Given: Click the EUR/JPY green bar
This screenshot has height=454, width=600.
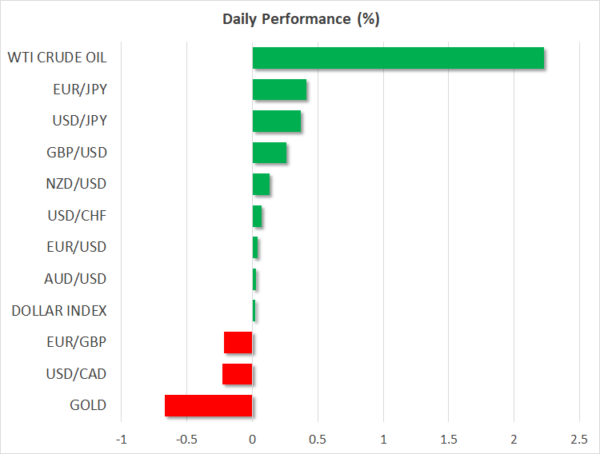Looking at the screenshot, I should tap(279, 91).
